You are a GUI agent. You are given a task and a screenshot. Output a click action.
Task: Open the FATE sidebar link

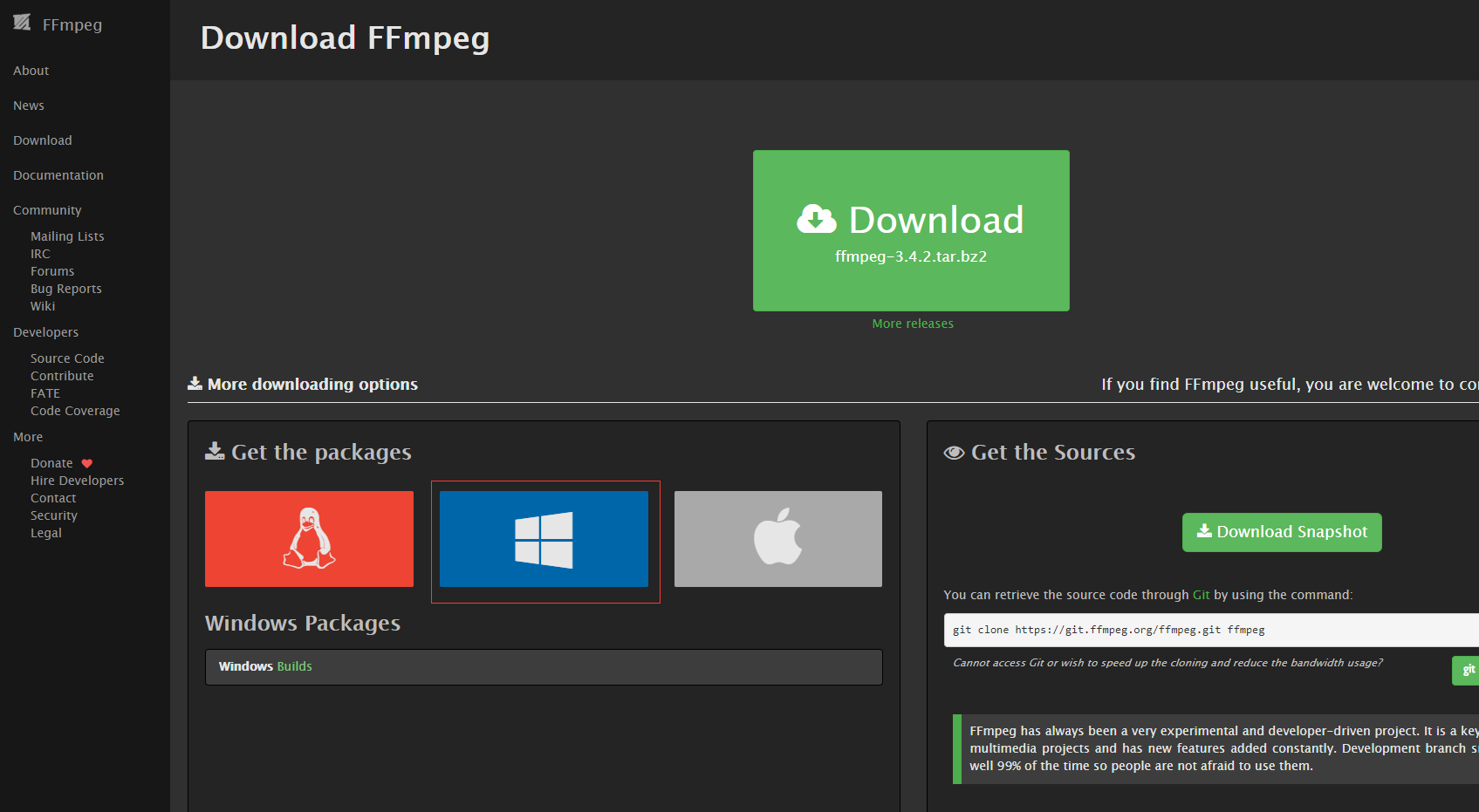pos(45,393)
